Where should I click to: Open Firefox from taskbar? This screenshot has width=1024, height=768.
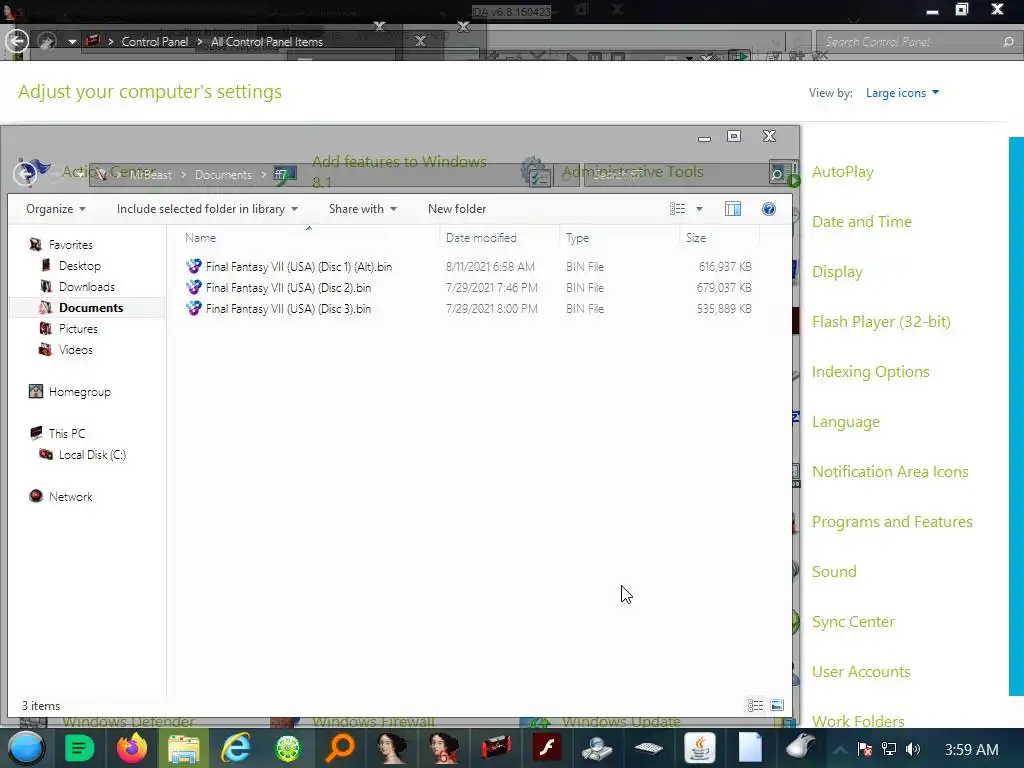131,748
